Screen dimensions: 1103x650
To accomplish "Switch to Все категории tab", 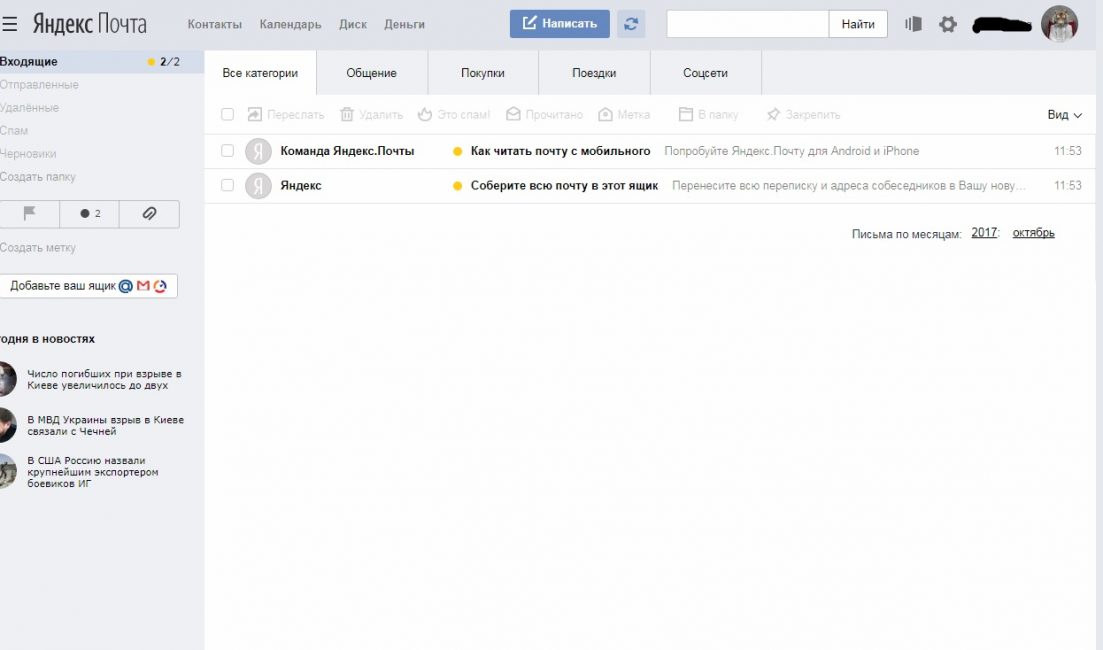I will (x=260, y=72).
